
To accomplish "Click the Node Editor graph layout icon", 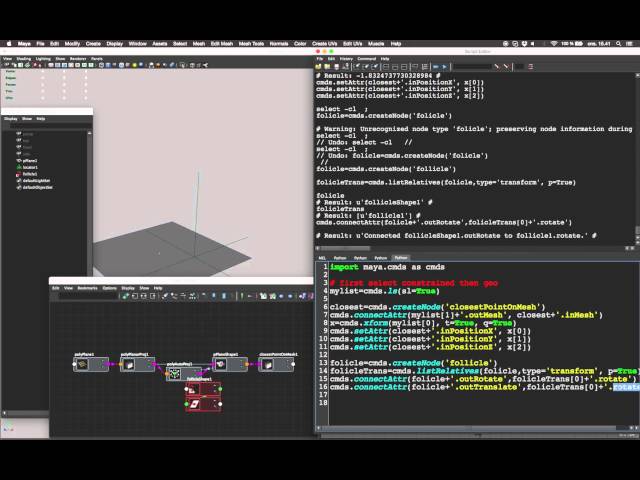I will [192, 296].
